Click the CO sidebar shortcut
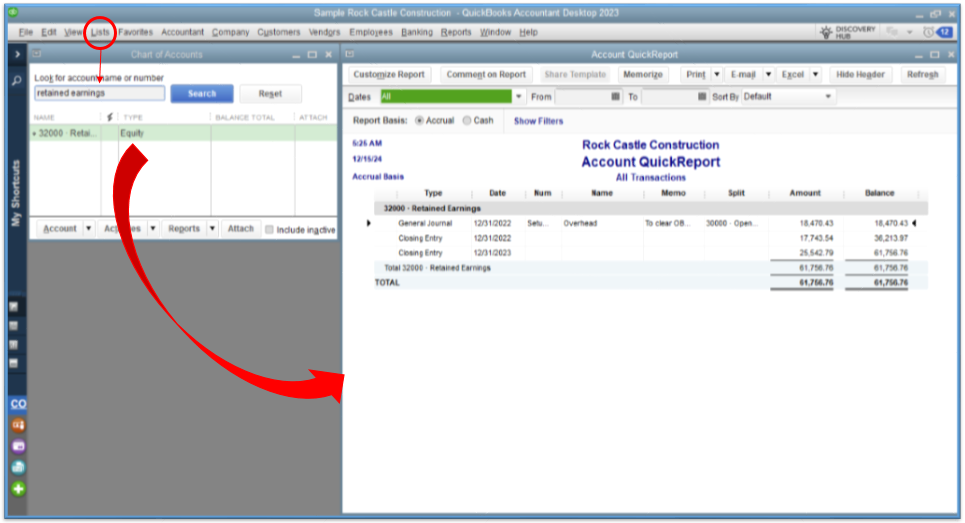Image resolution: width=965 pixels, height=523 pixels. click(x=18, y=404)
